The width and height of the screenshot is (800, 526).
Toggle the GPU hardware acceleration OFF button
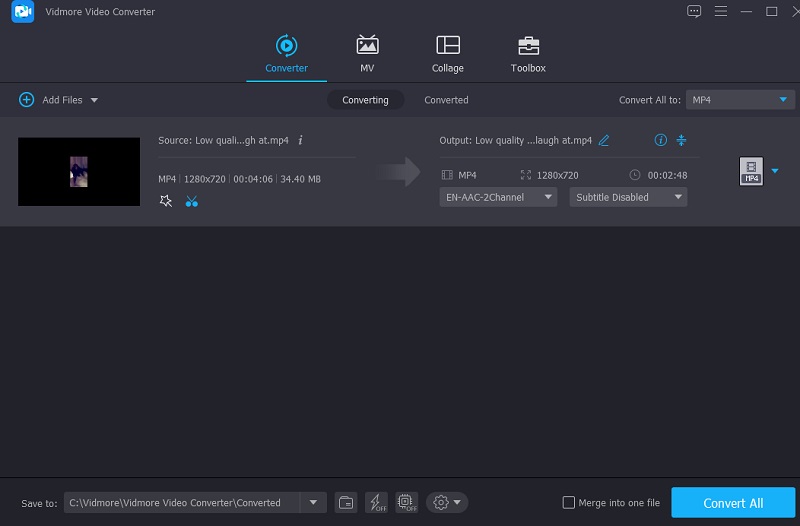tap(406, 502)
